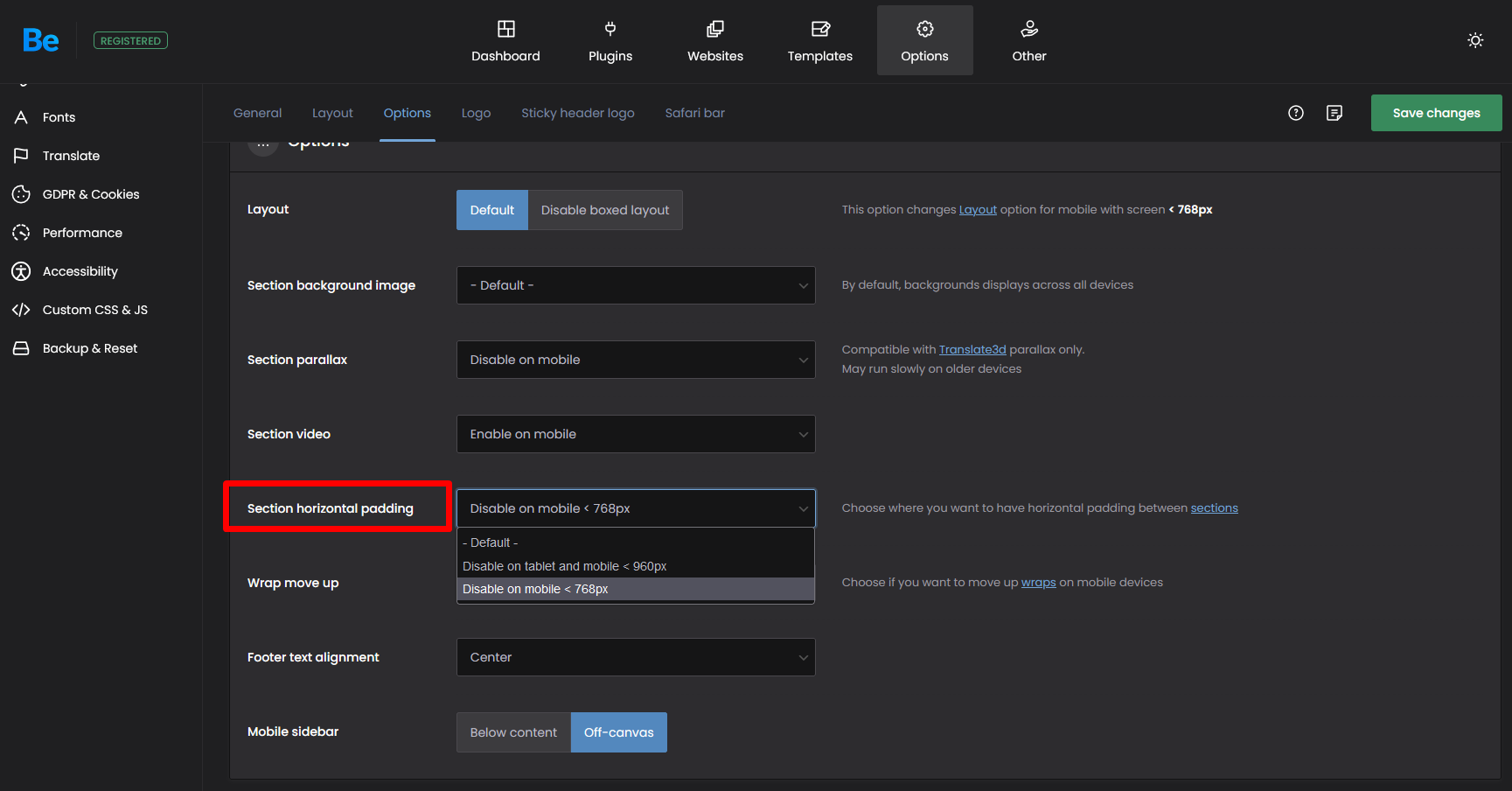The width and height of the screenshot is (1512, 791).
Task: Switch to the General tab
Action: [257, 113]
